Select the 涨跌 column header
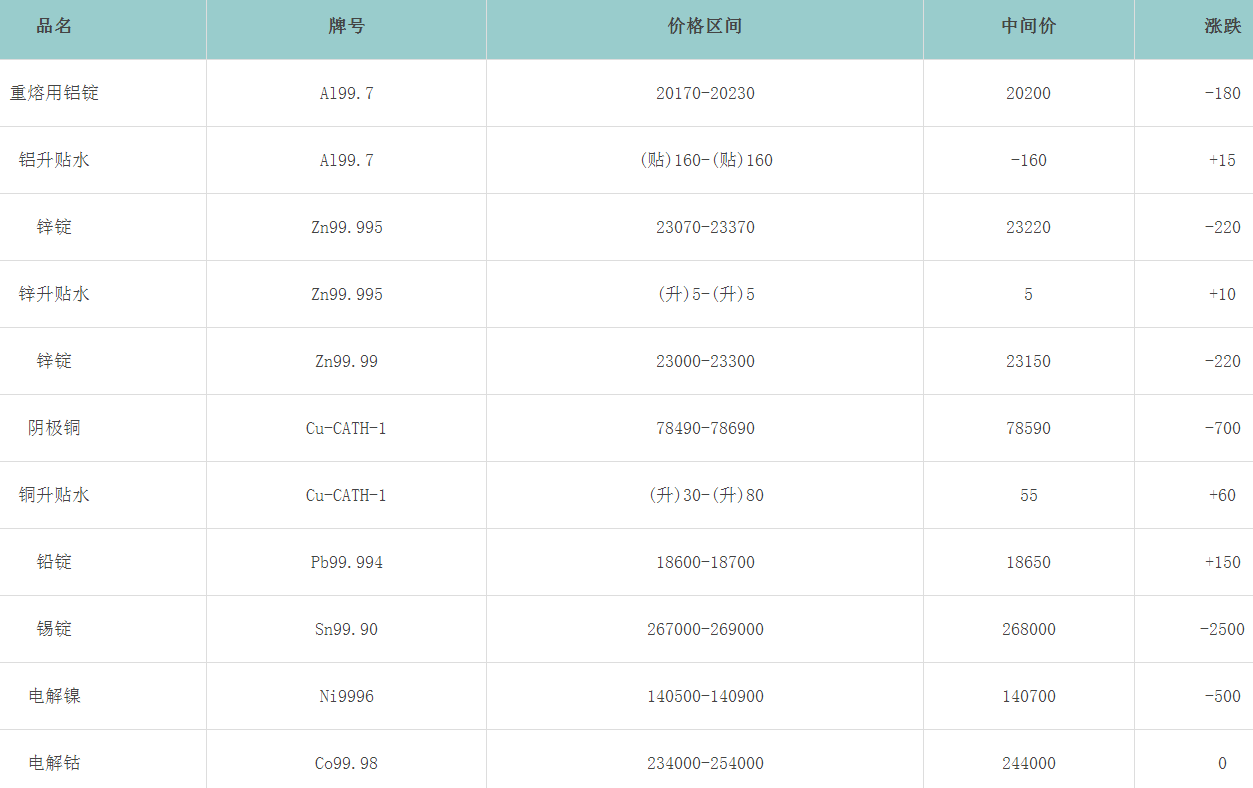Image resolution: width=1253 pixels, height=788 pixels. (x=1222, y=27)
